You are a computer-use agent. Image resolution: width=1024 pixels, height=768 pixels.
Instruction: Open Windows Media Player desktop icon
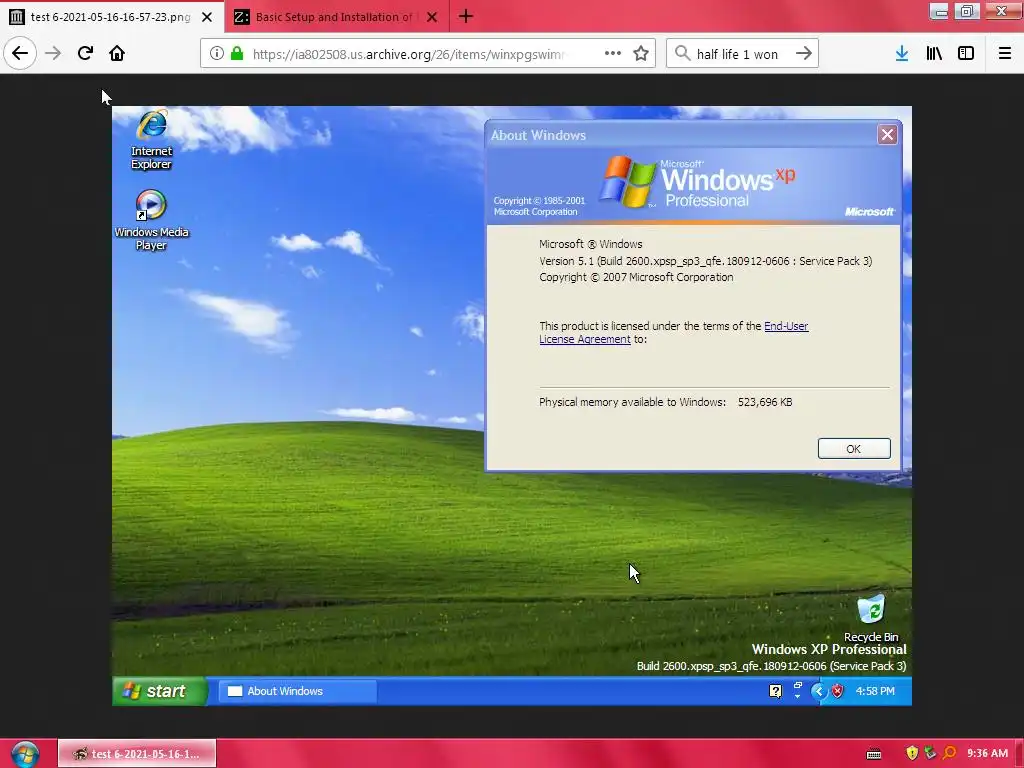point(151,220)
